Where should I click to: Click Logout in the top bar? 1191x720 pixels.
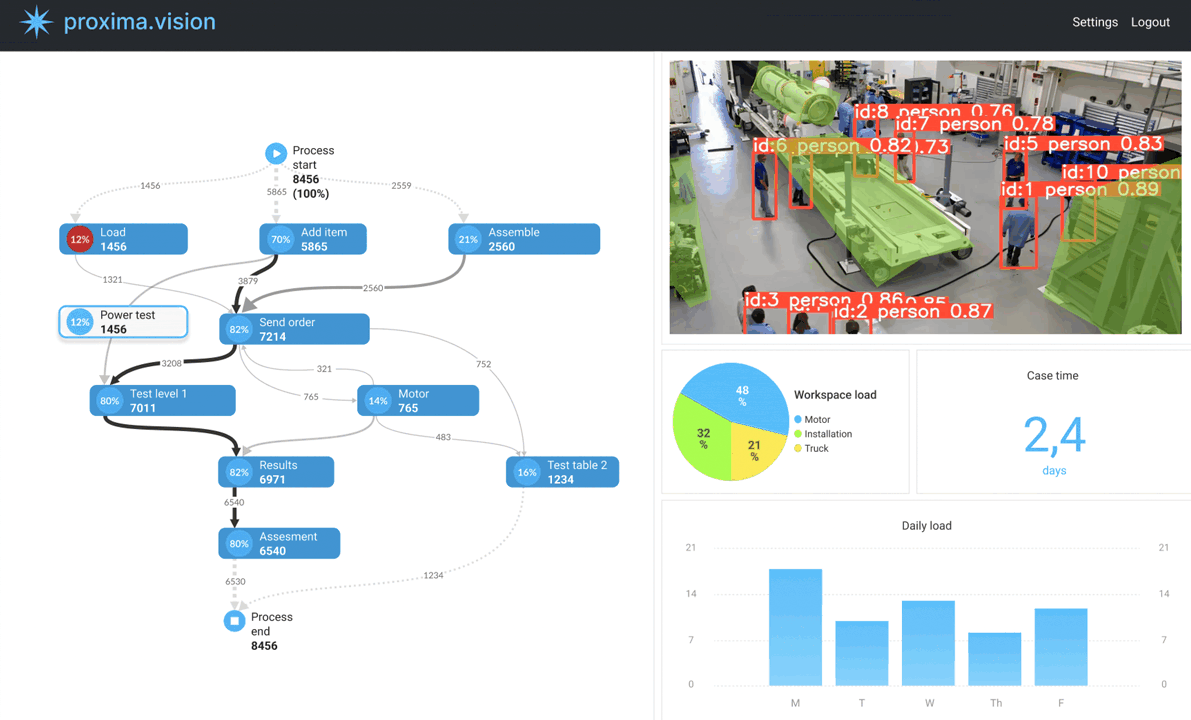pyautogui.click(x=1150, y=21)
